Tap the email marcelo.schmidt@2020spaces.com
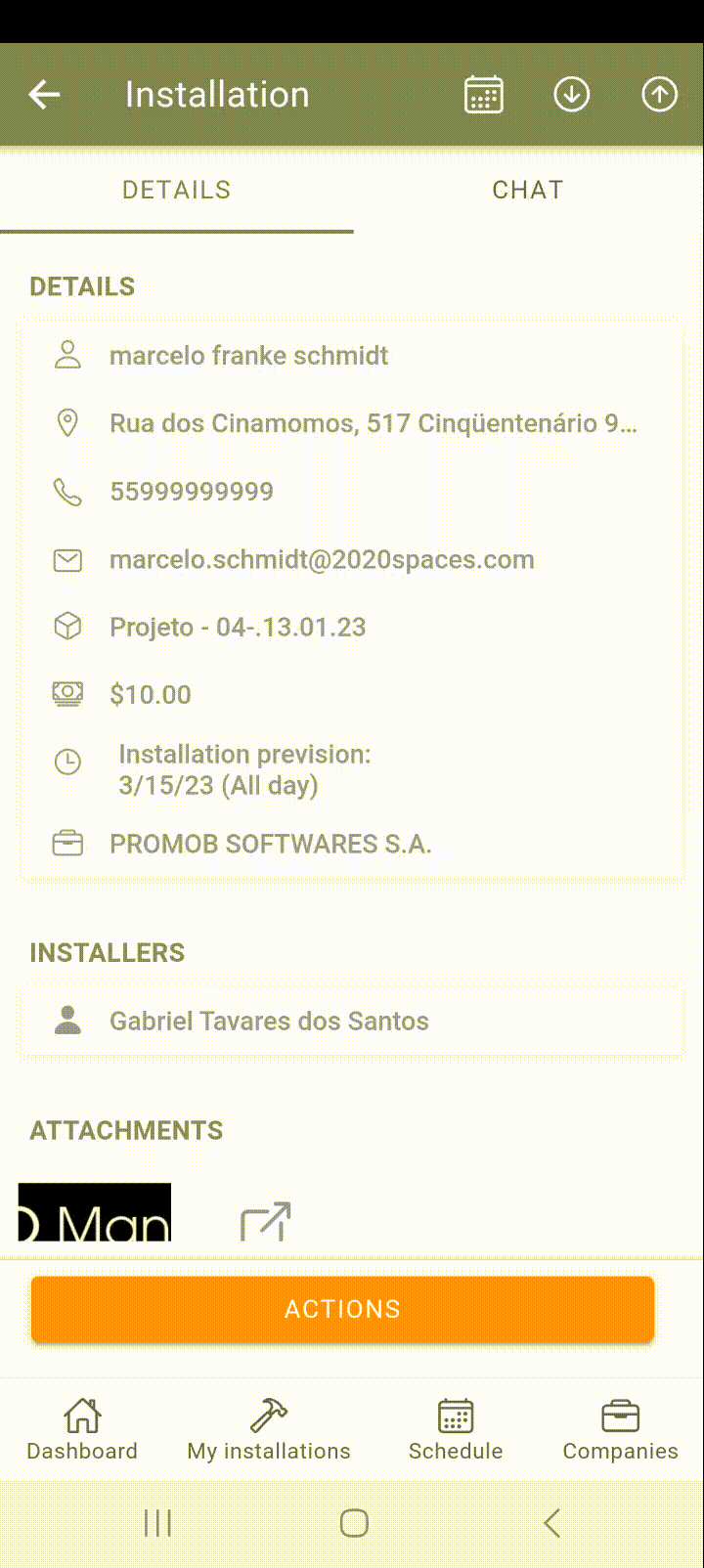 (322, 560)
